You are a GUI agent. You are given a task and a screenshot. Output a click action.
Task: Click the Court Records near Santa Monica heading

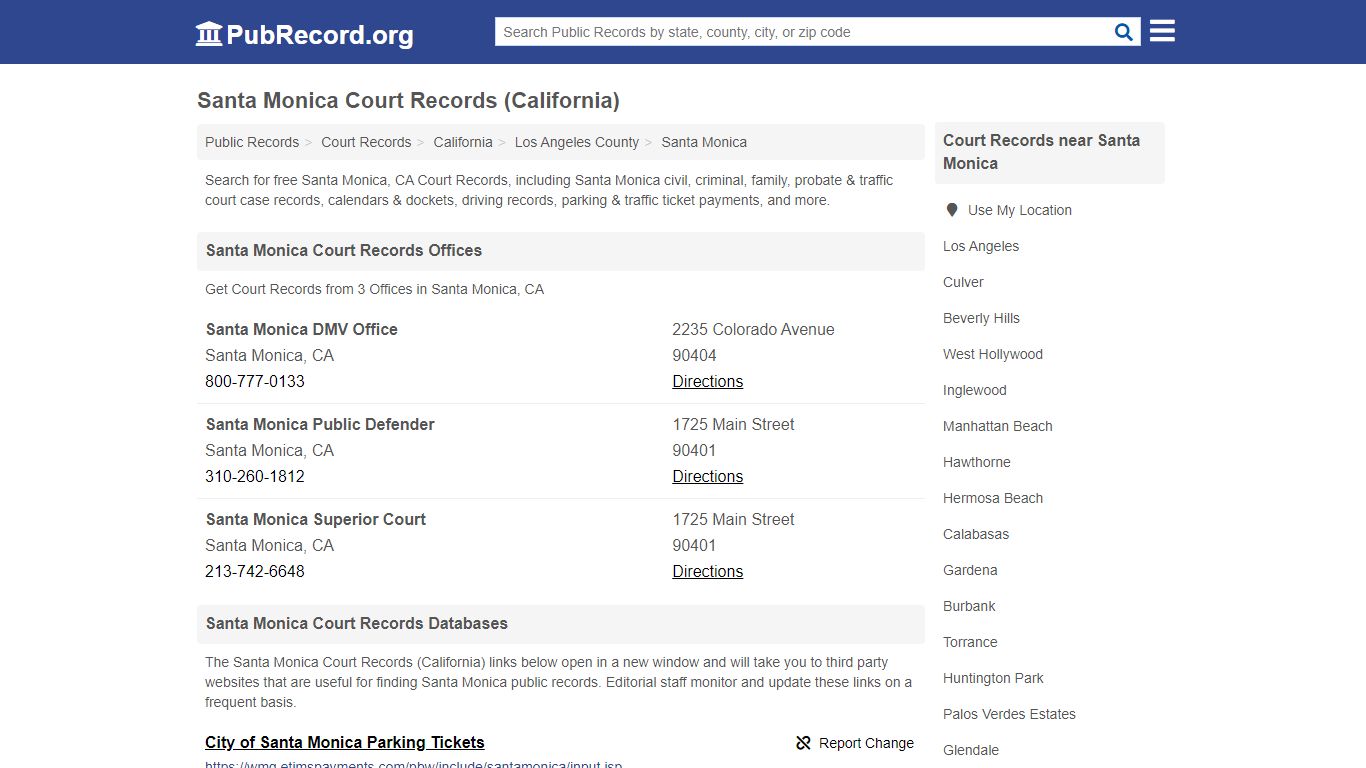click(x=1041, y=152)
